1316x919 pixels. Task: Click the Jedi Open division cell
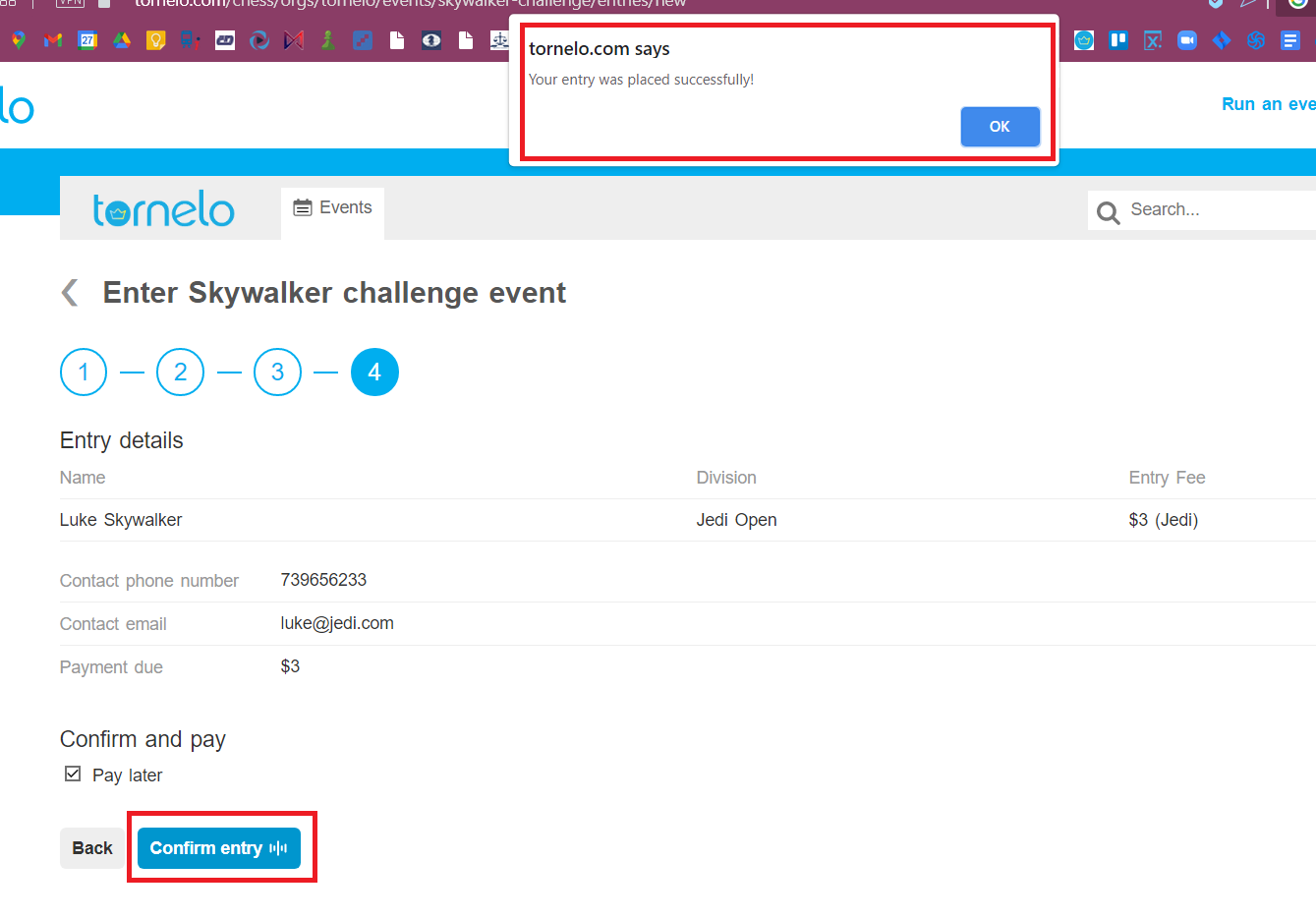tap(736, 520)
